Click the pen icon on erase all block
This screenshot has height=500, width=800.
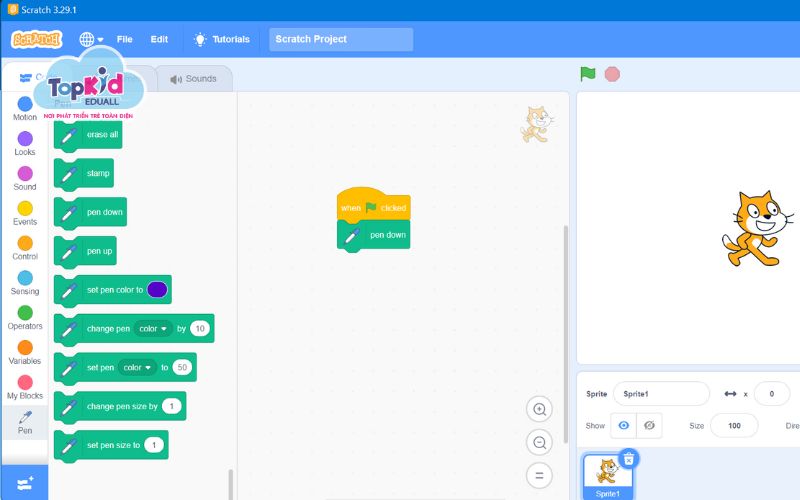(69, 136)
